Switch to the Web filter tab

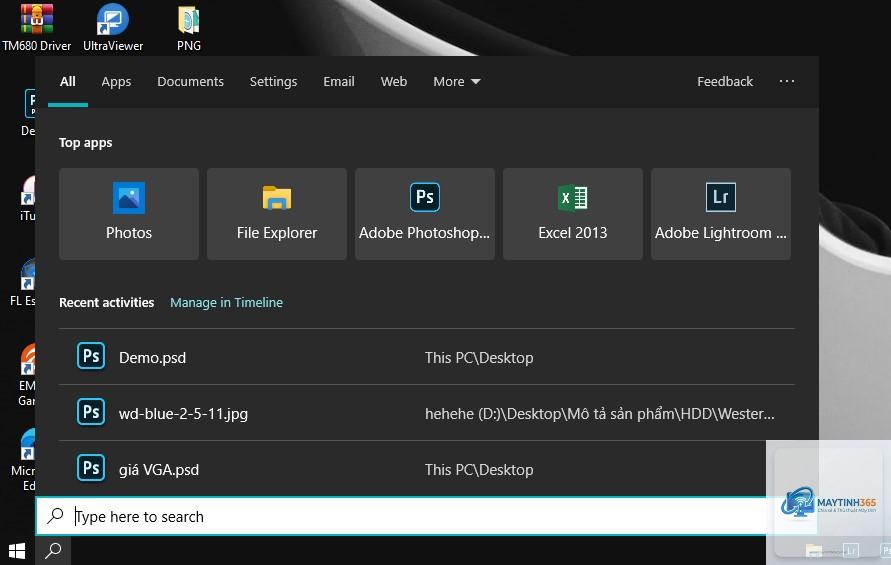[394, 82]
